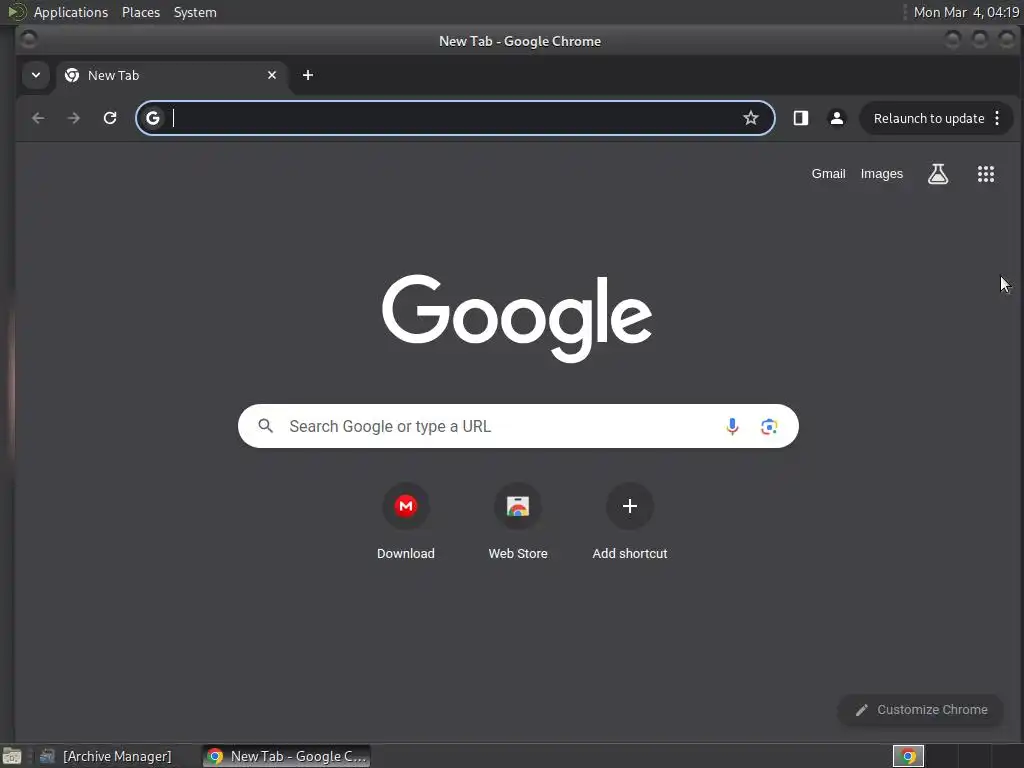
Task: Expand the tab search dropdown
Action: pos(36,75)
